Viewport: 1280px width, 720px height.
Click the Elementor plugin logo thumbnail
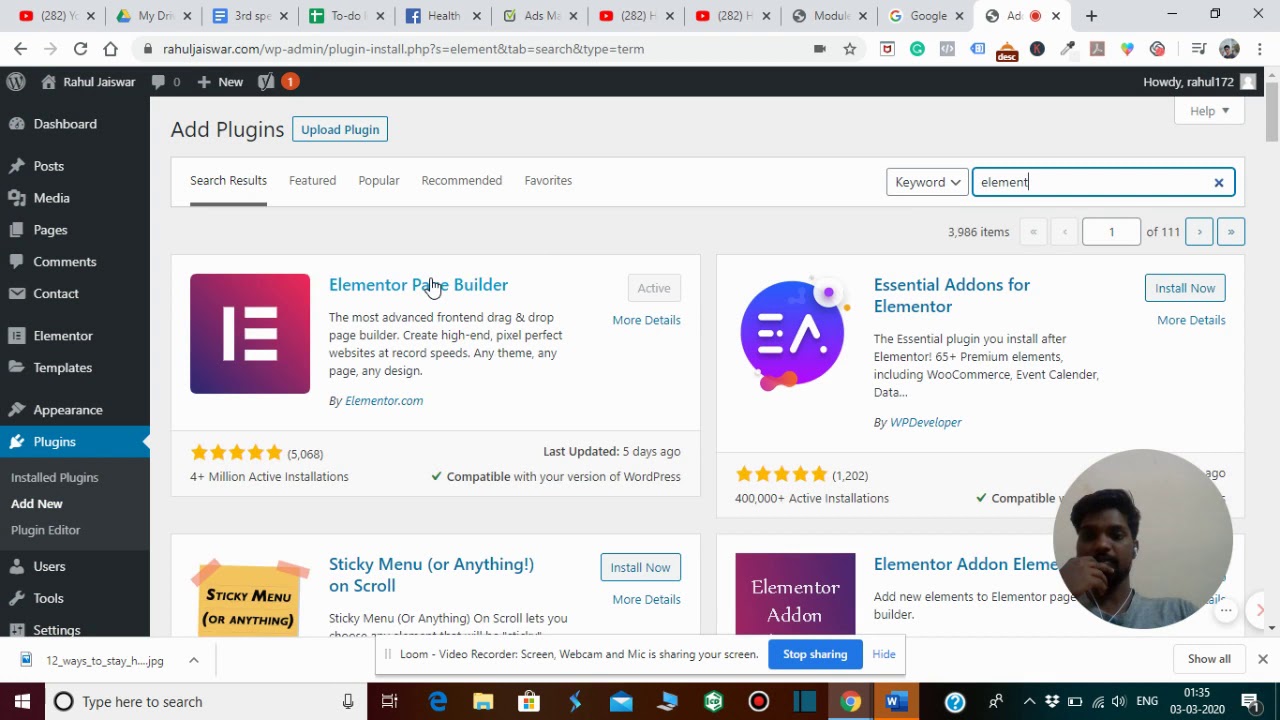[250, 334]
